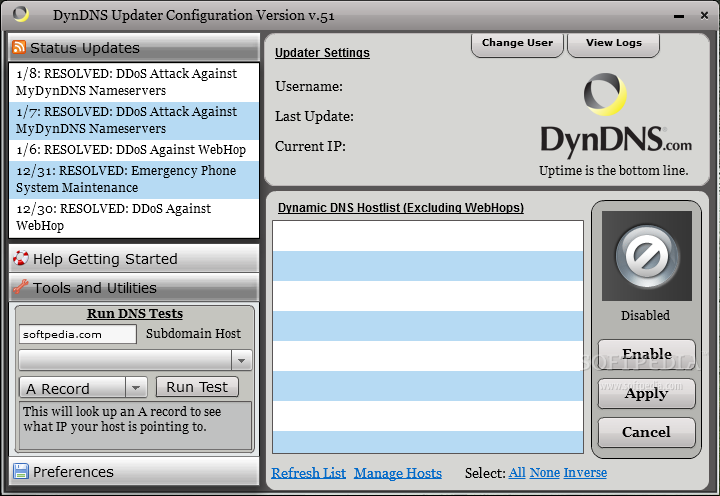Apply the updater settings

pyautogui.click(x=647, y=393)
